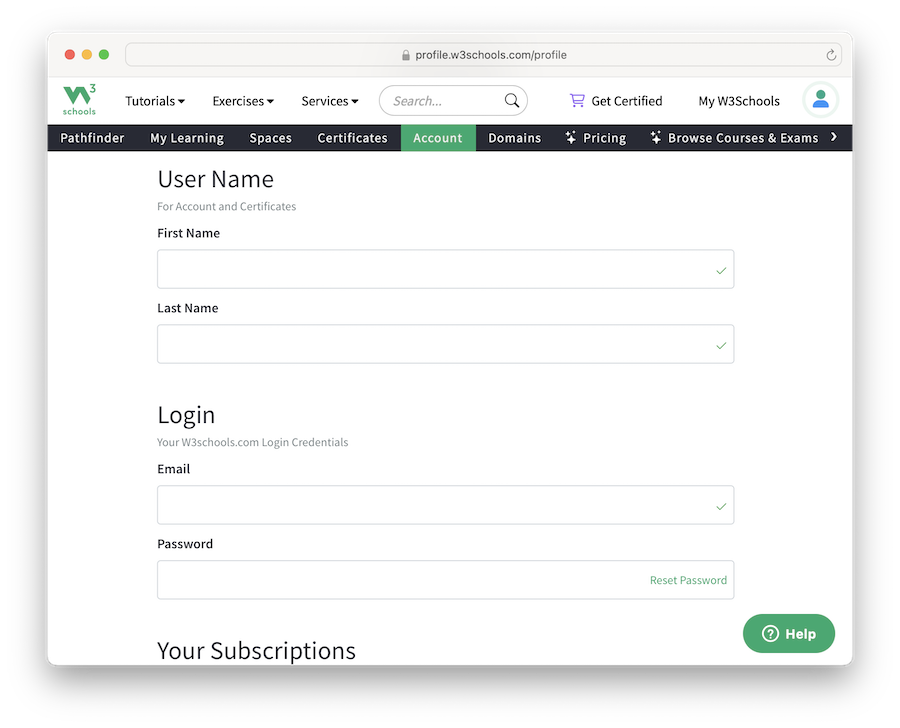Image resolution: width=900 pixels, height=728 pixels.
Task: Click the W3Schools logo
Action: pyautogui.click(x=79, y=100)
